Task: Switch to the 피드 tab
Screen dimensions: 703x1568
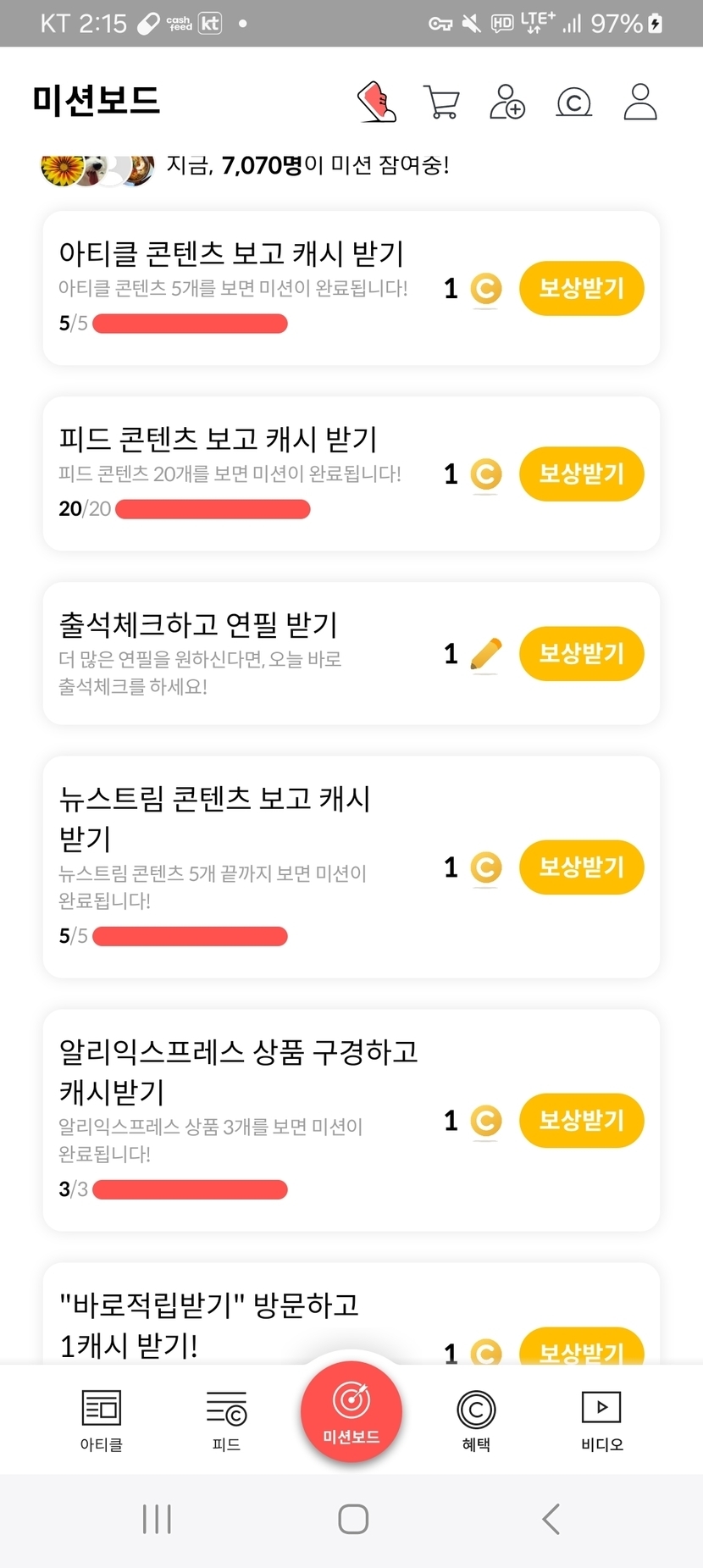Action: 226,1420
